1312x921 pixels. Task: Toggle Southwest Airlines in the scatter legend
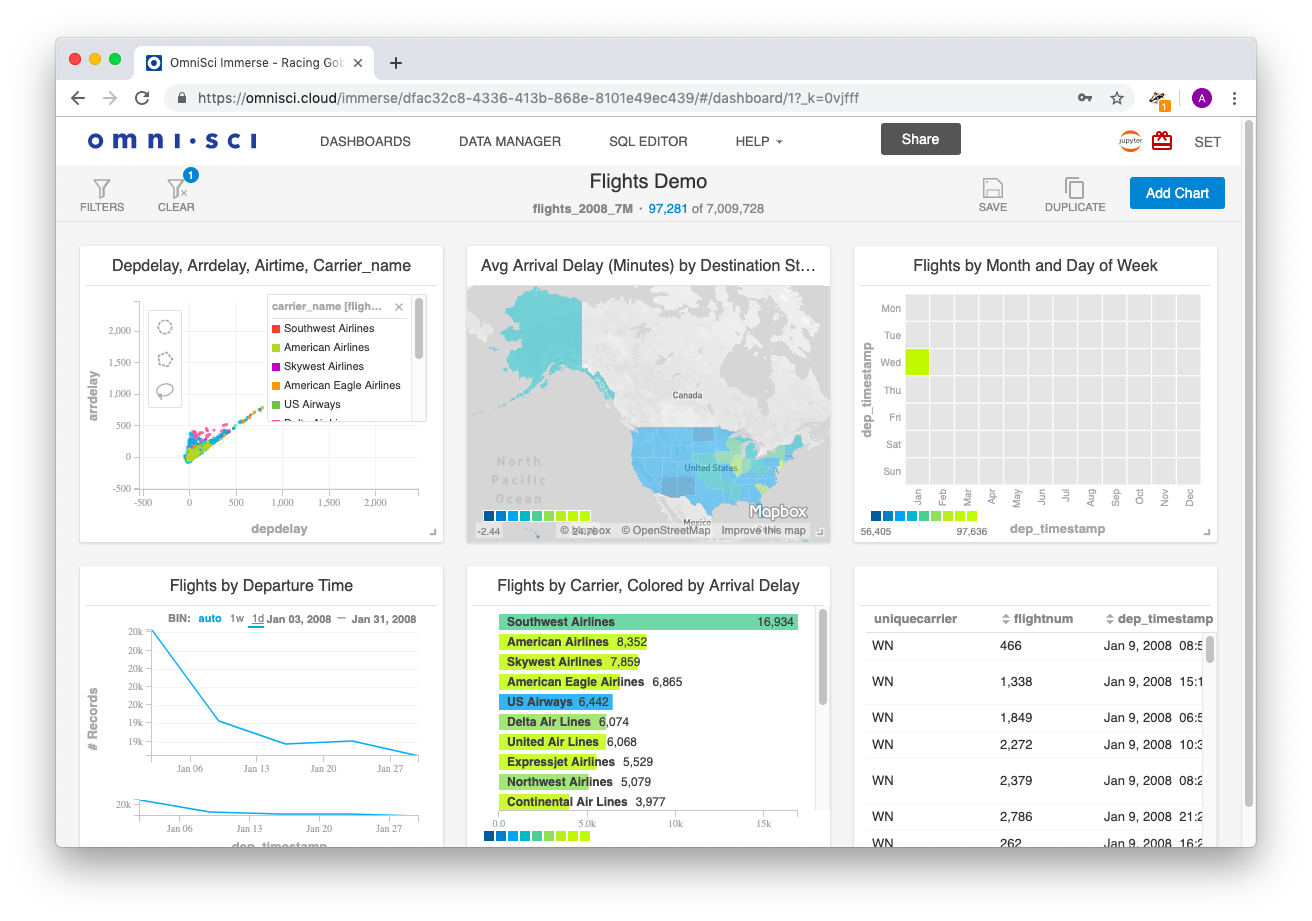click(324, 328)
